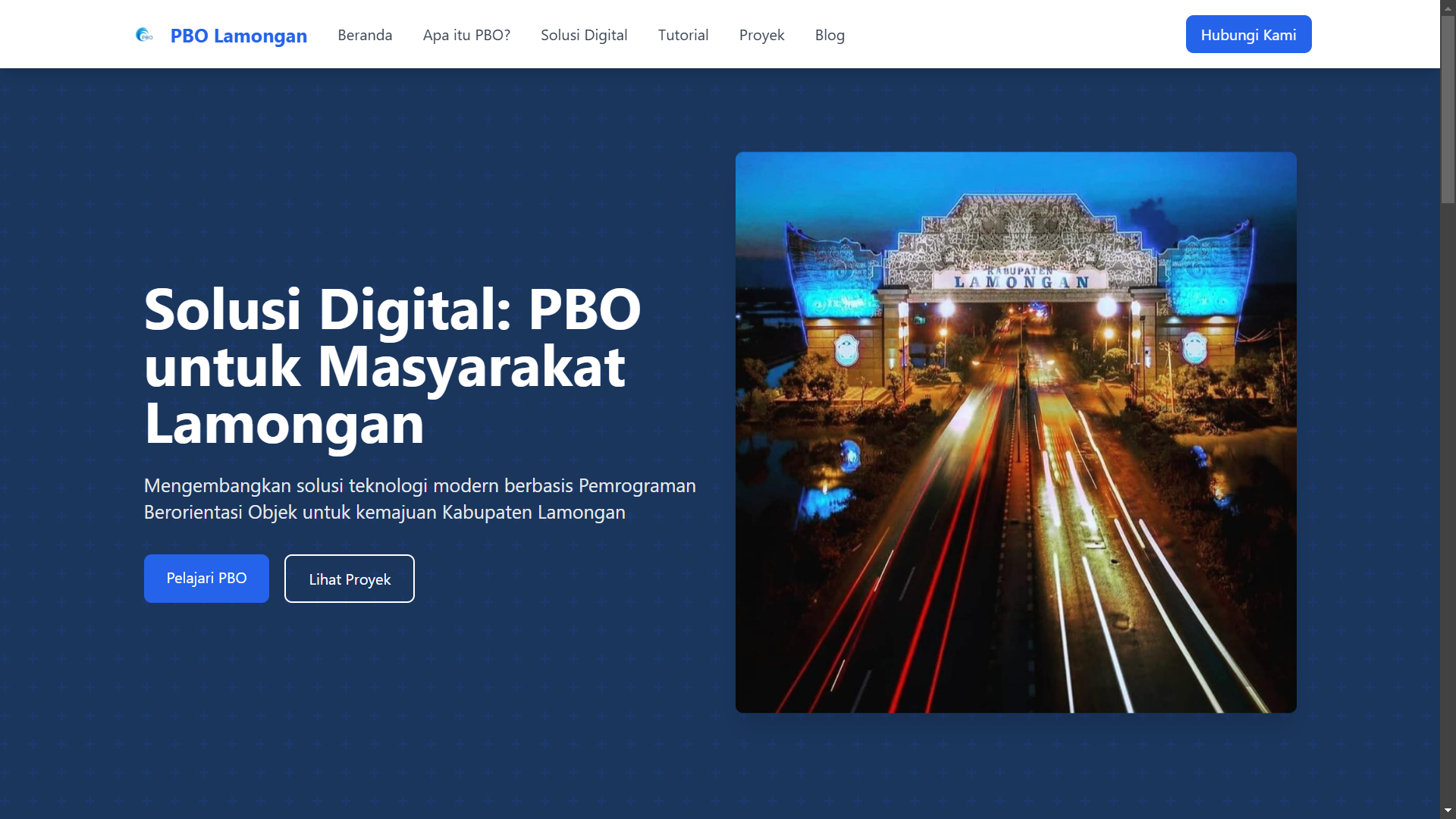
Task: Navigate to the Proyek page
Action: tap(761, 35)
